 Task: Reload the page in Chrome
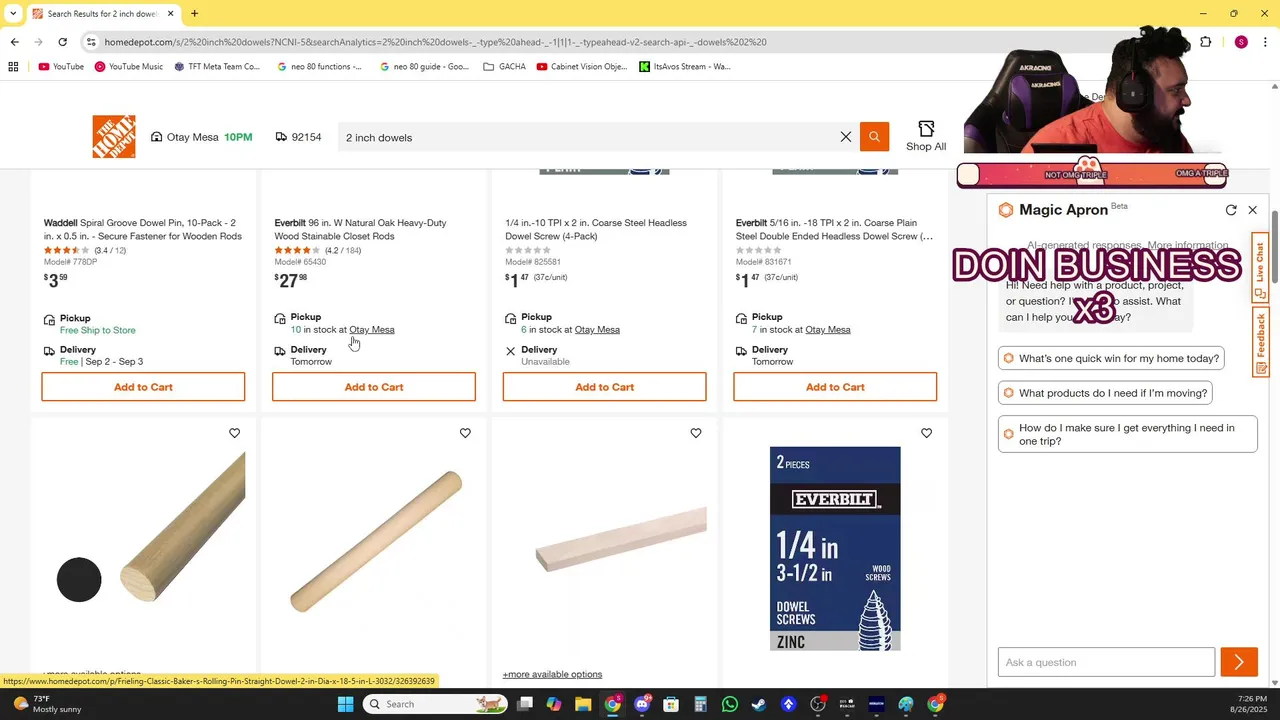pyautogui.click(x=62, y=42)
